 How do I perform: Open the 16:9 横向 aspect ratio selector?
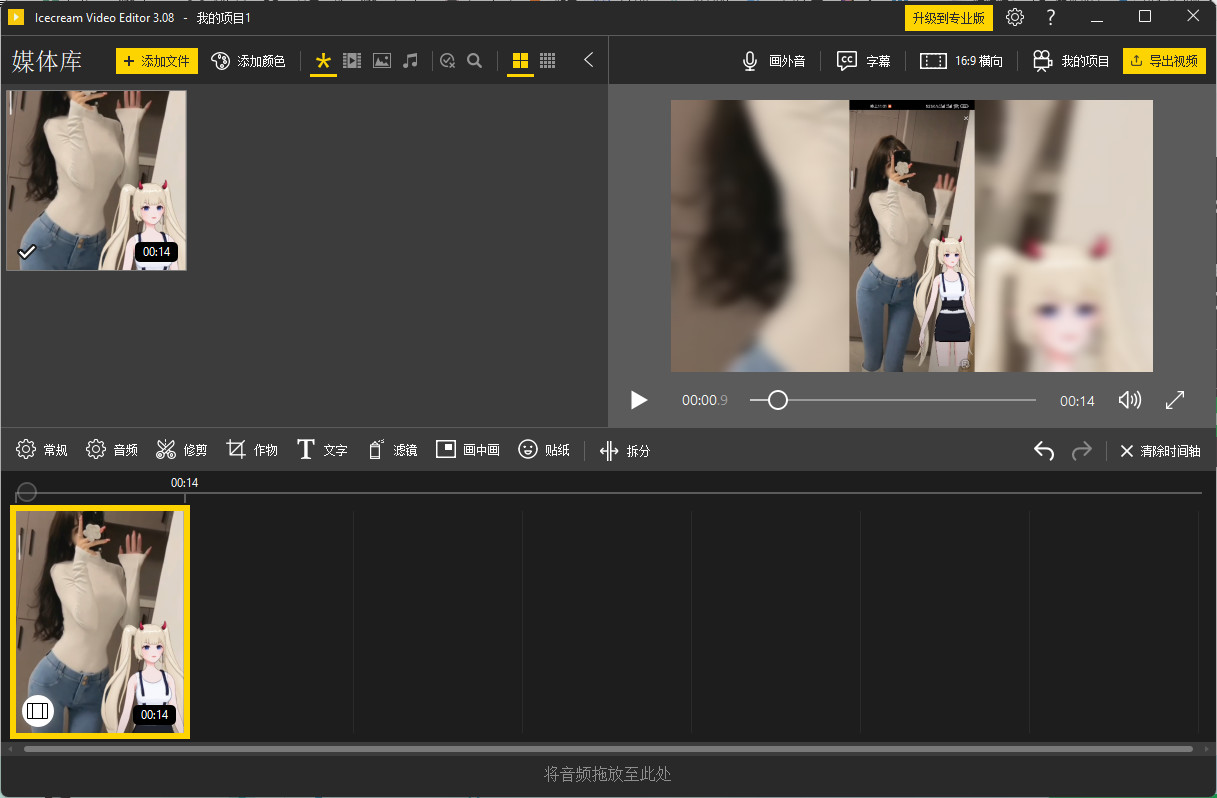pyautogui.click(x=961, y=61)
